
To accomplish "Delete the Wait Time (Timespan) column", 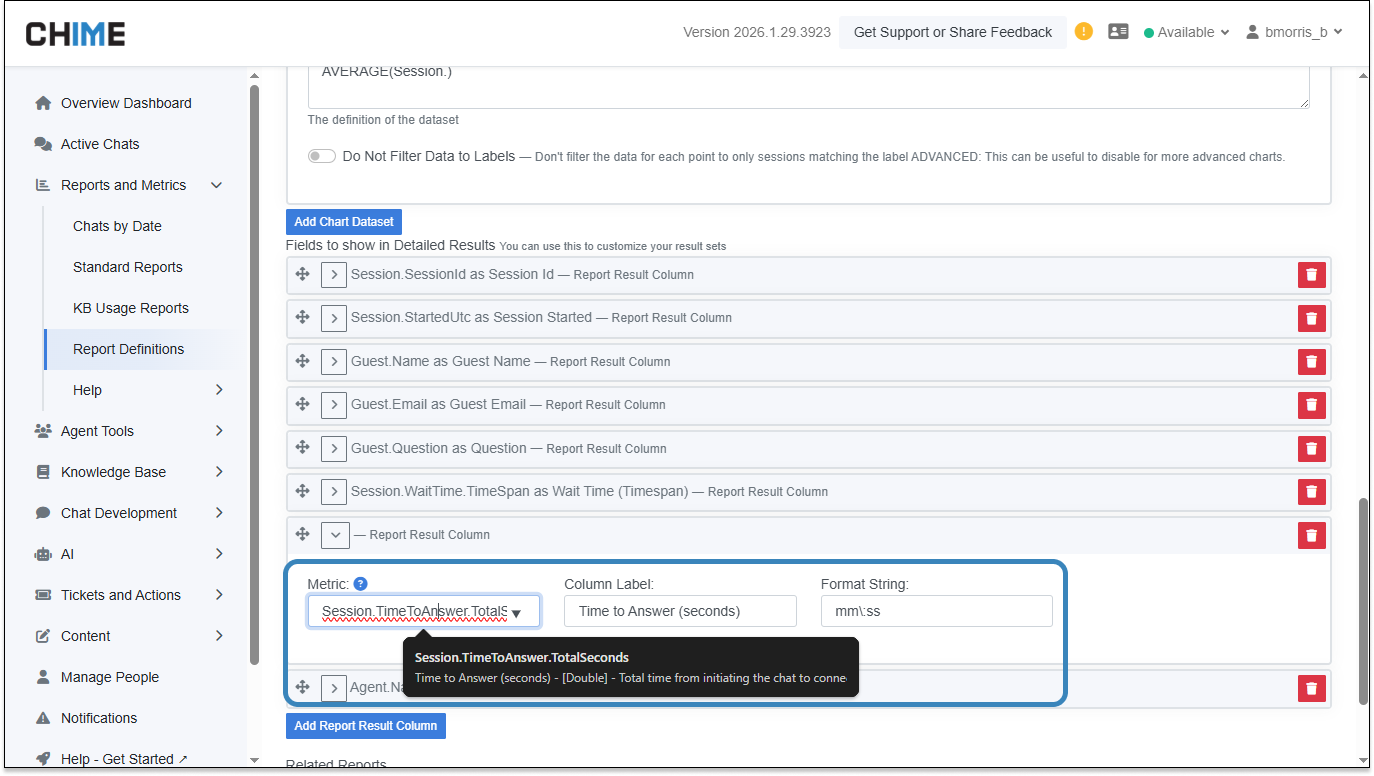I will [x=1311, y=492].
